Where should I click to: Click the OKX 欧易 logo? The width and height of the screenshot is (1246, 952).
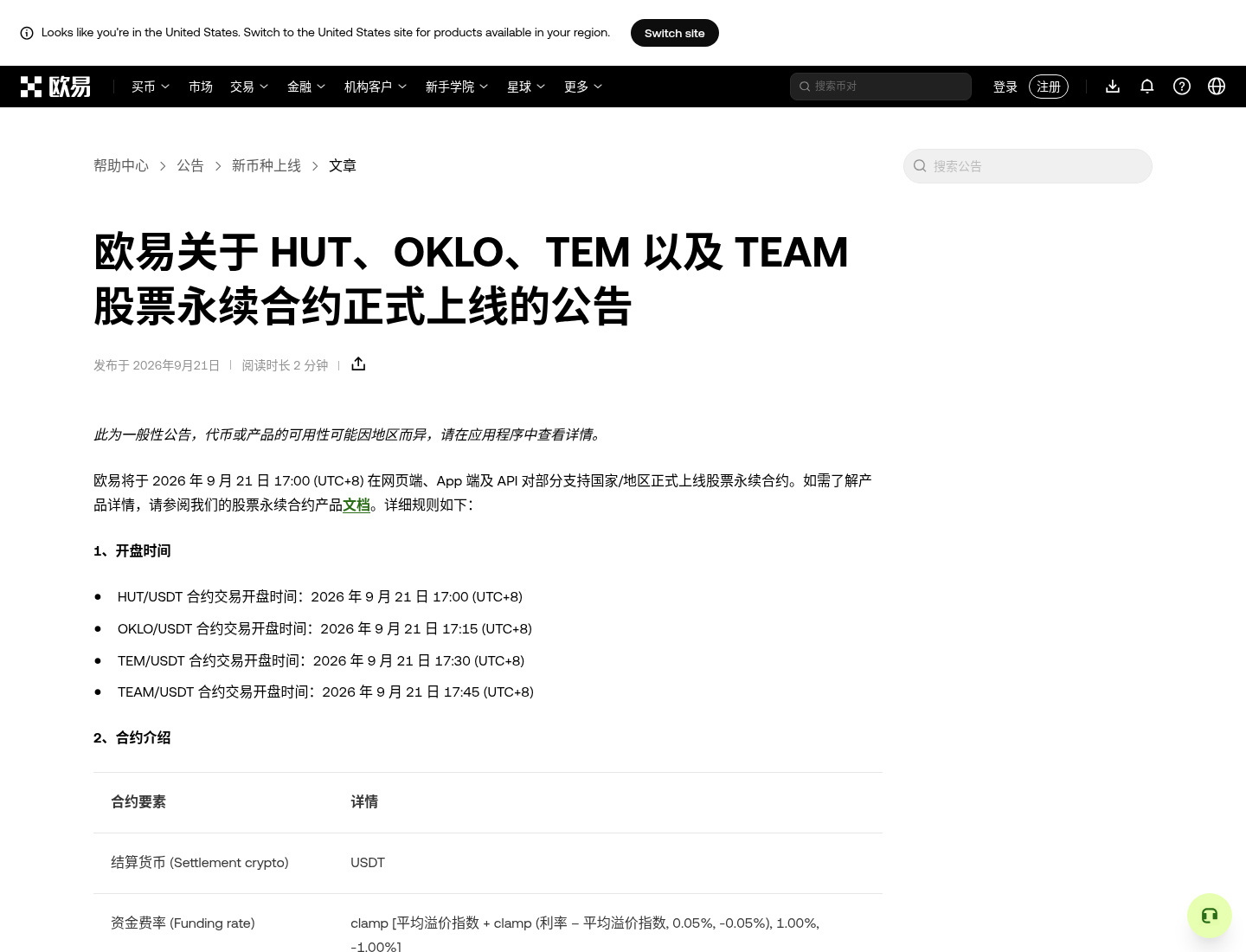point(55,87)
